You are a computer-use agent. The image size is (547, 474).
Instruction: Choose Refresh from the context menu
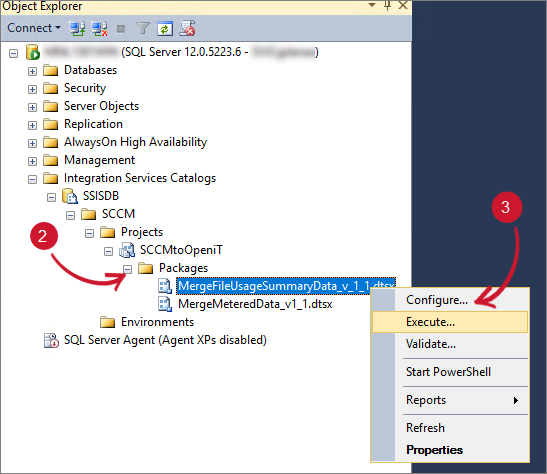pyautogui.click(x=450, y=428)
